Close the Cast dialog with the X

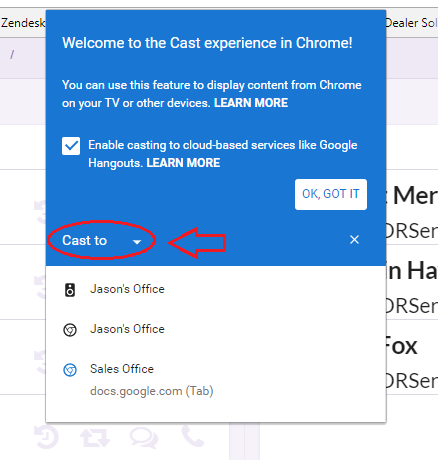[354, 240]
